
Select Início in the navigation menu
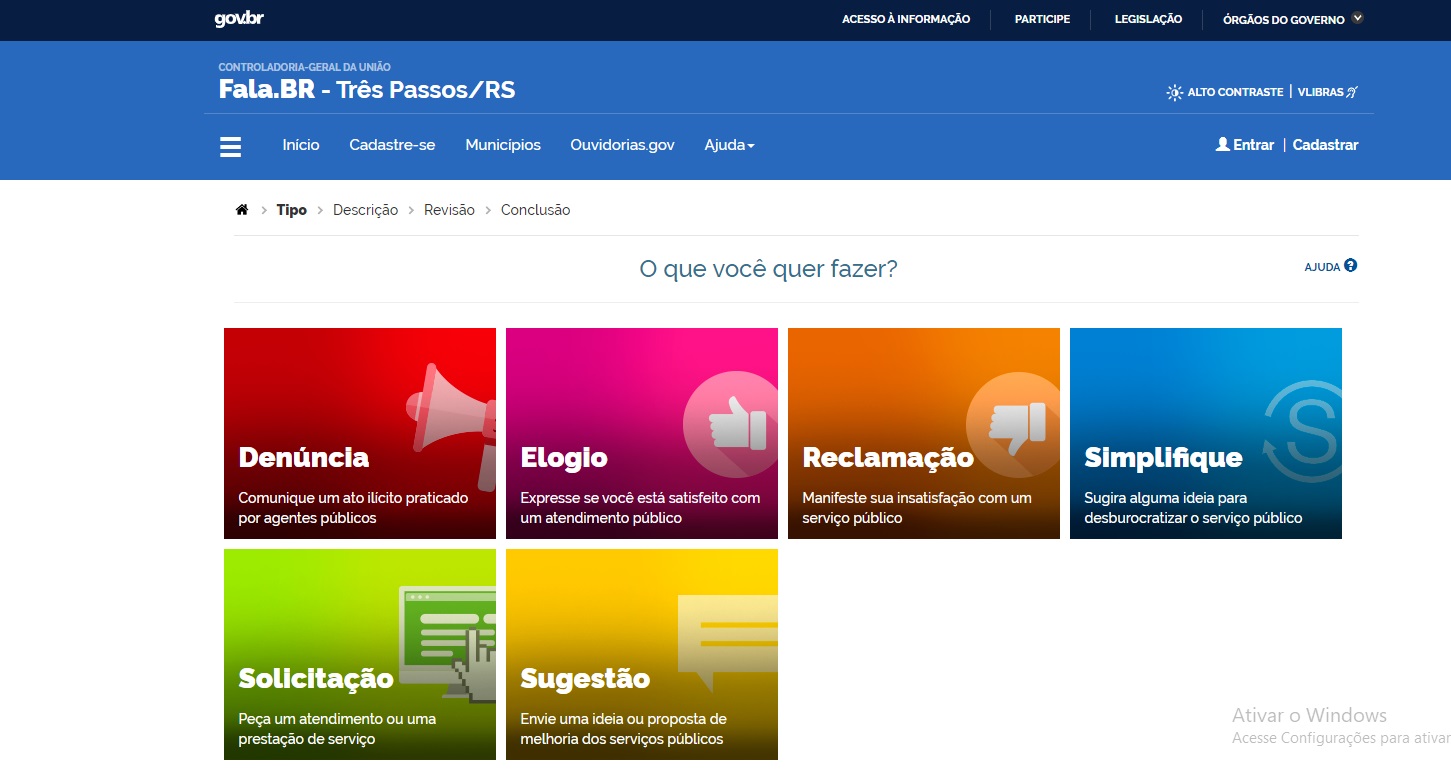300,145
